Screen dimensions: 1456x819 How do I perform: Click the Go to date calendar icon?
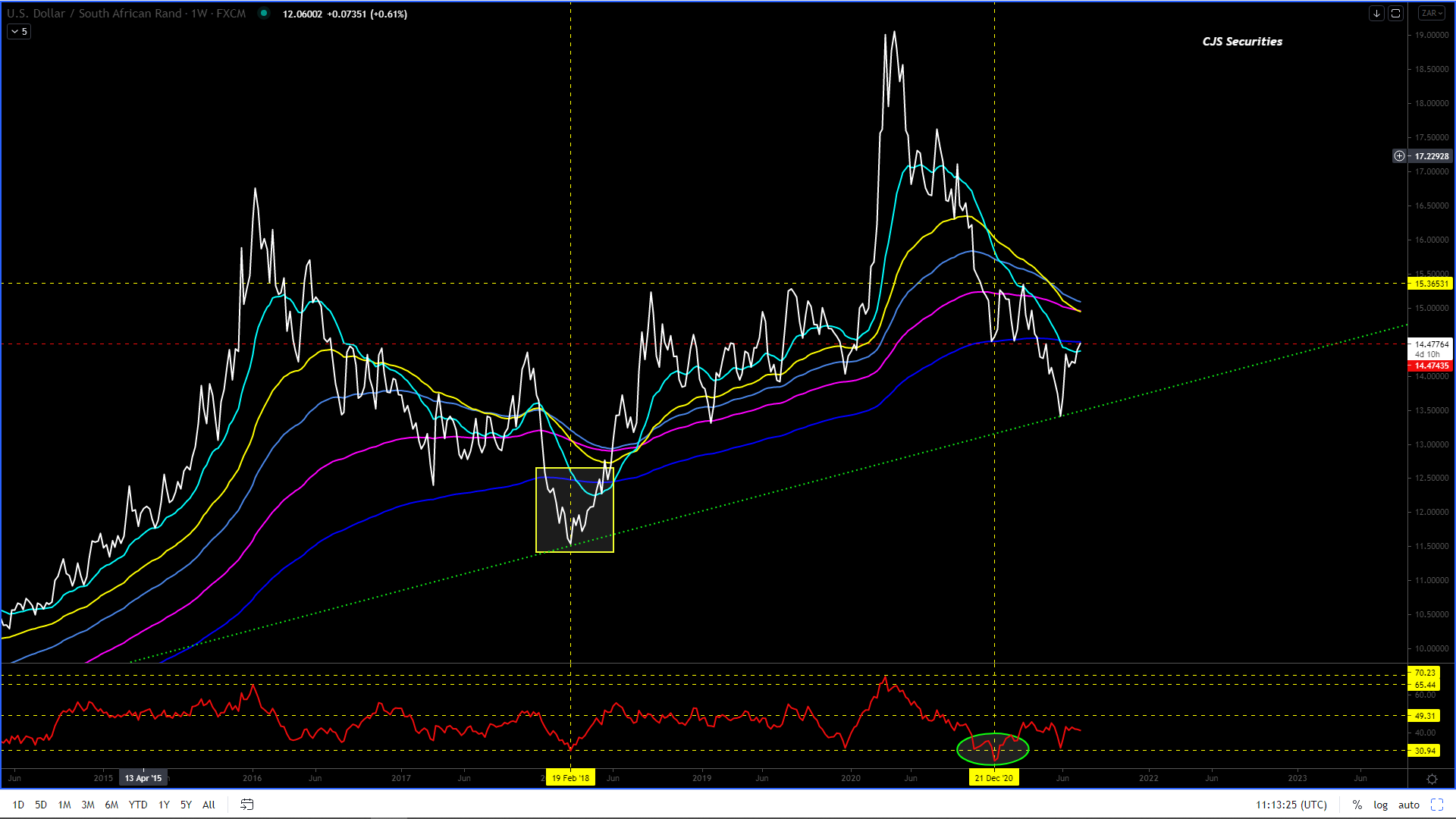coord(246,805)
